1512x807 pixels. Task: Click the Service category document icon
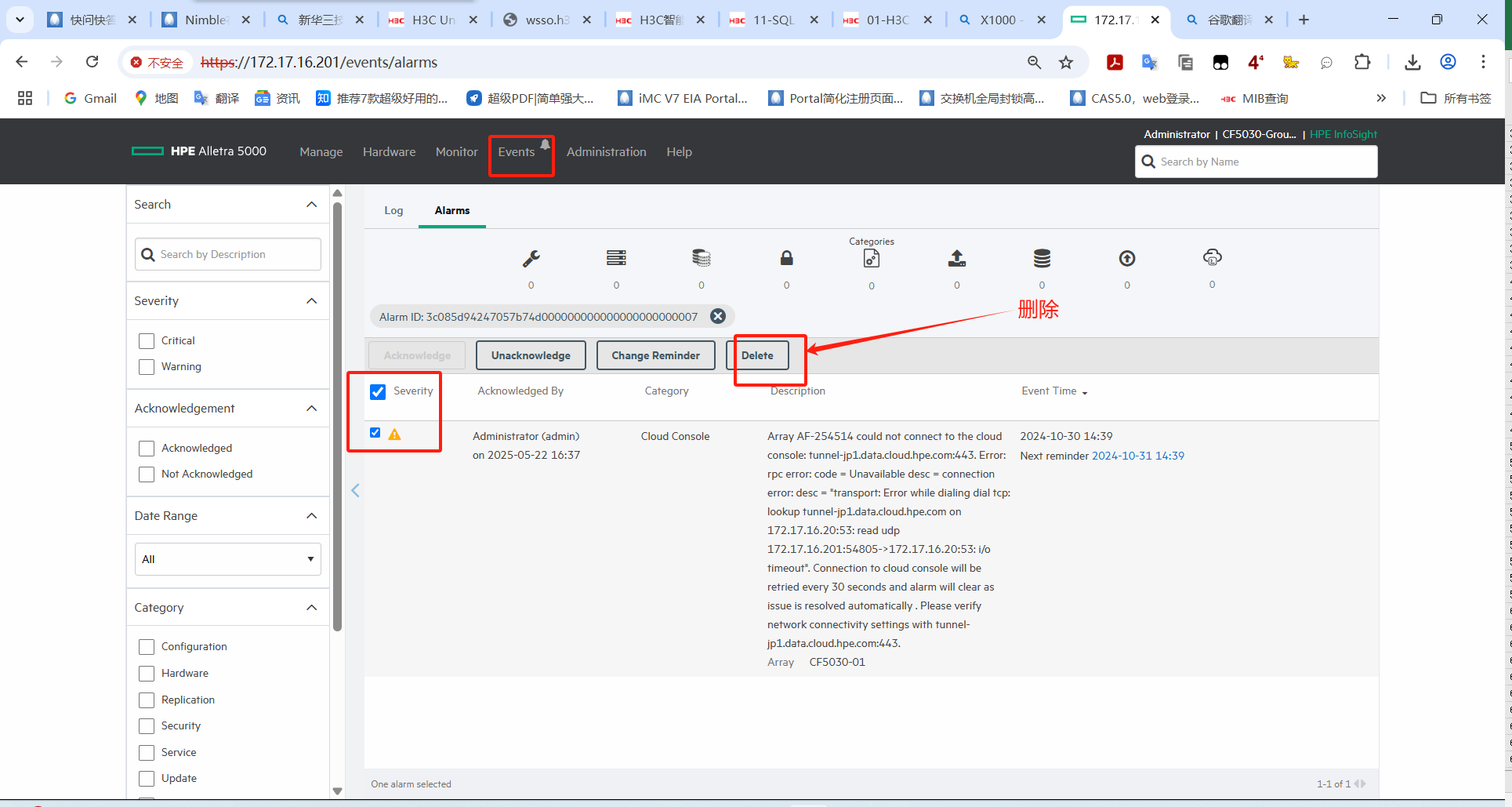coord(872,258)
